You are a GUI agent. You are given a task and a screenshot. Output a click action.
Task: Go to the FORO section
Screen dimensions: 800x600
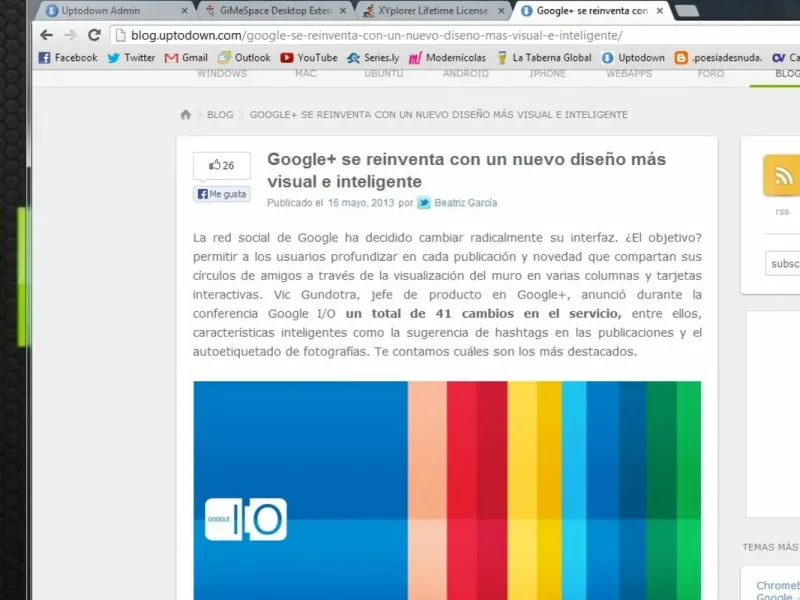(711, 73)
